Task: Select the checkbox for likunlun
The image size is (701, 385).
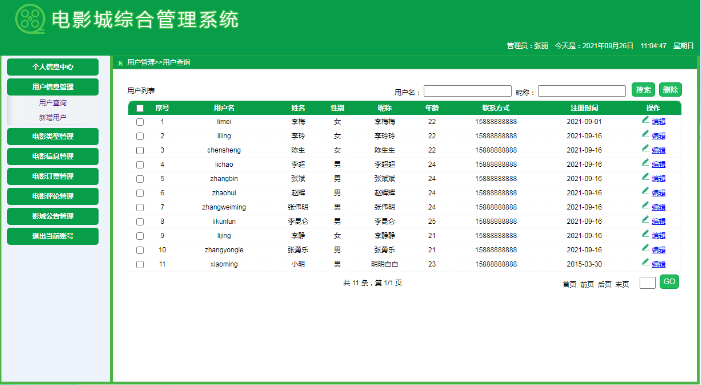Action: click(140, 222)
